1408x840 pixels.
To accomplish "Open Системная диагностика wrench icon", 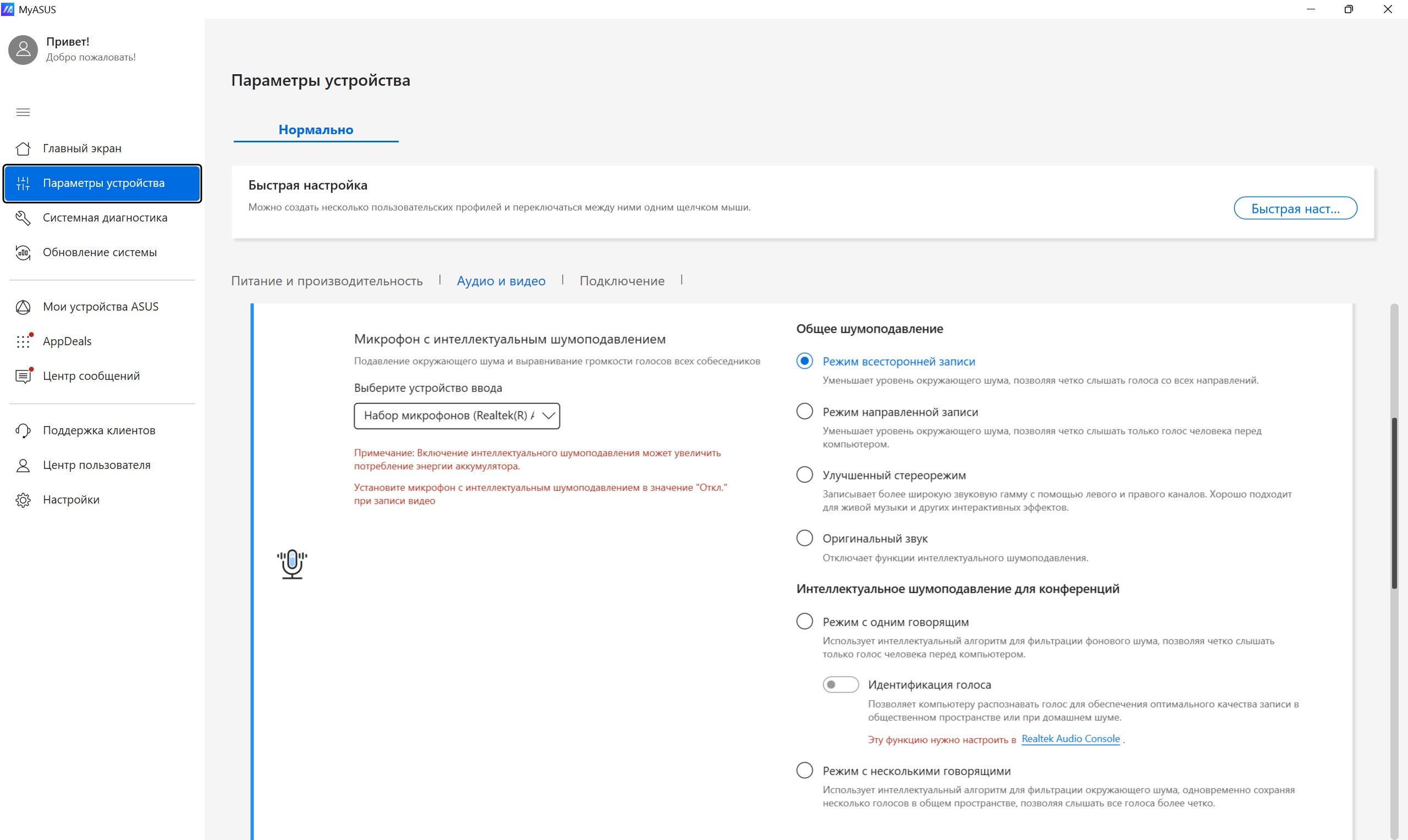I will (x=23, y=218).
